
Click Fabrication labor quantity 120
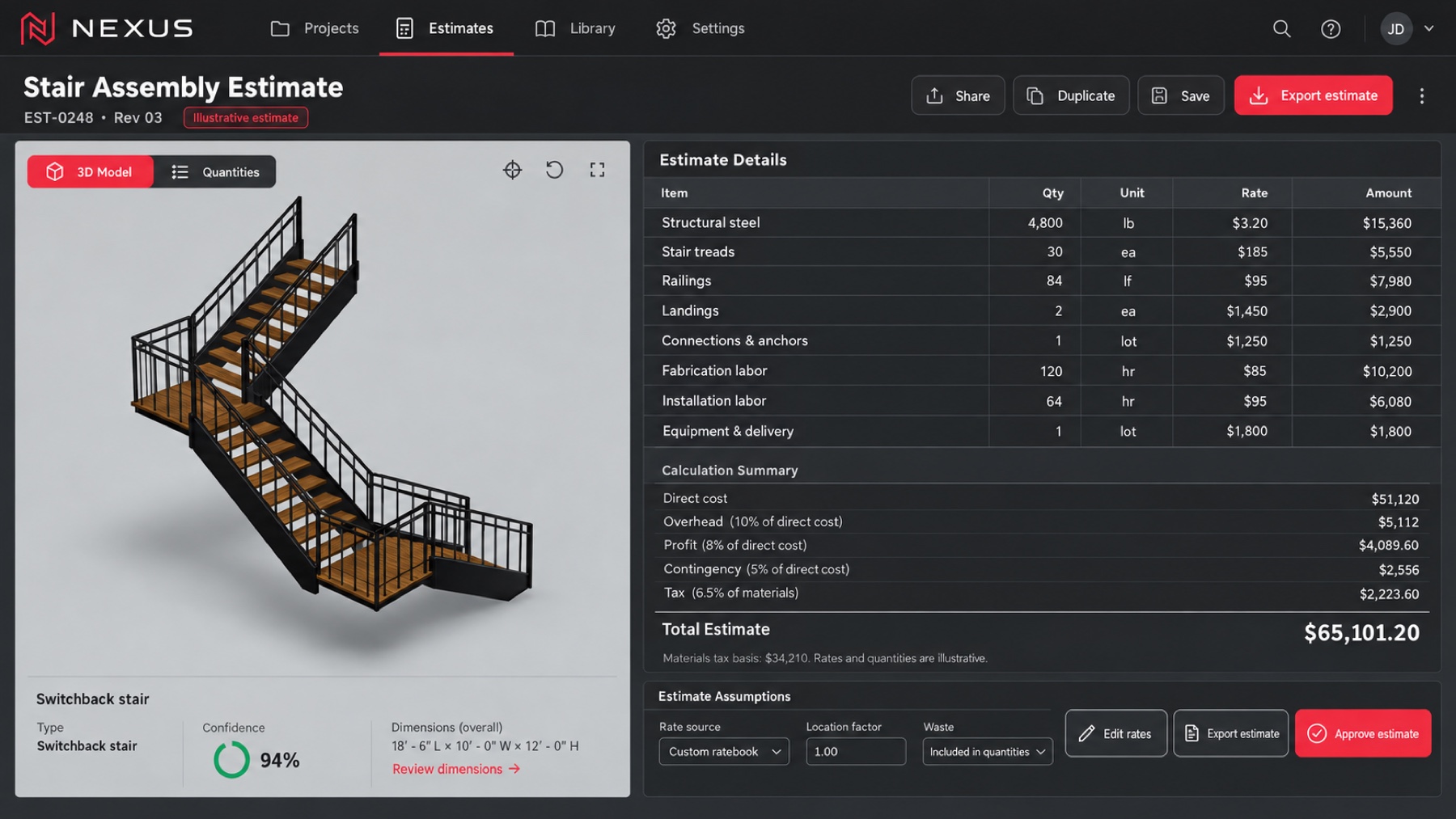coord(1051,371)
